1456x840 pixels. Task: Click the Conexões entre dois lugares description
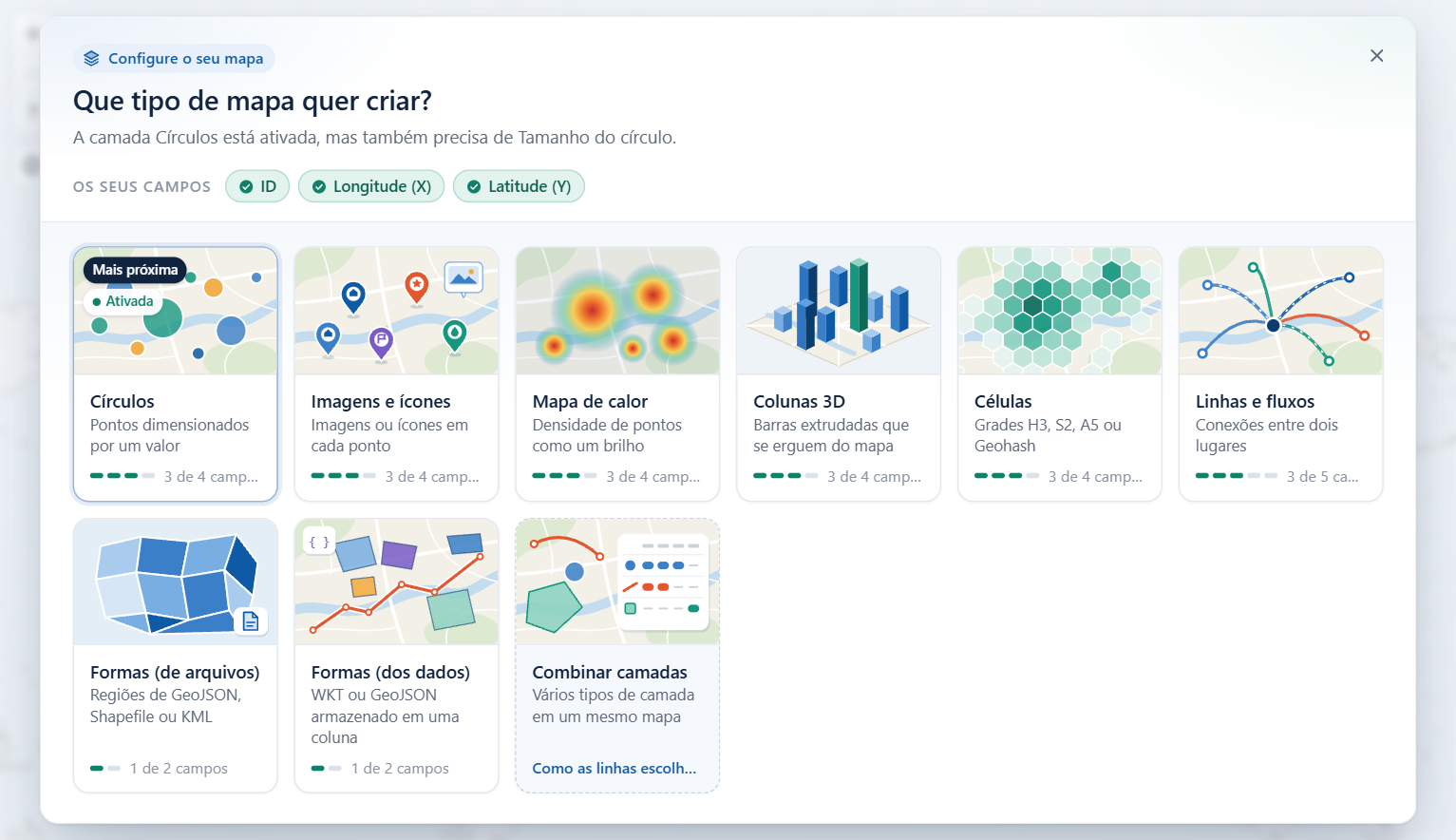(1267, 436)
